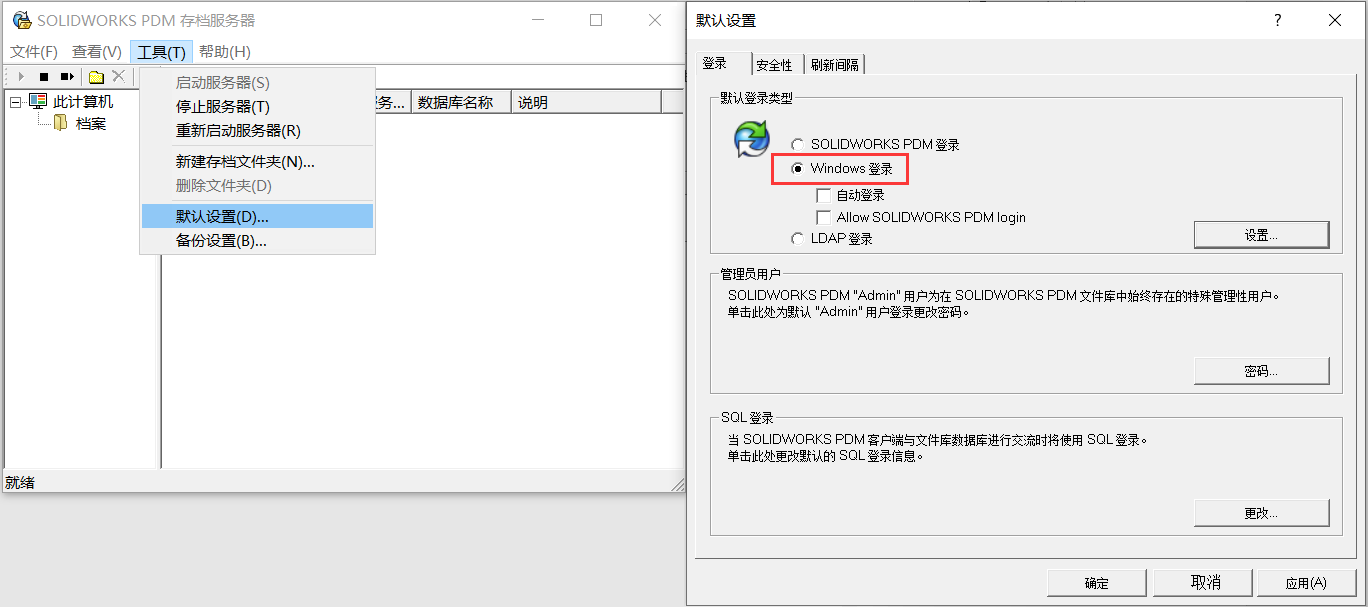Click the Start Server toolbar icon
This screenshot has width=1368, height=607.
click(x=19, y=75)
